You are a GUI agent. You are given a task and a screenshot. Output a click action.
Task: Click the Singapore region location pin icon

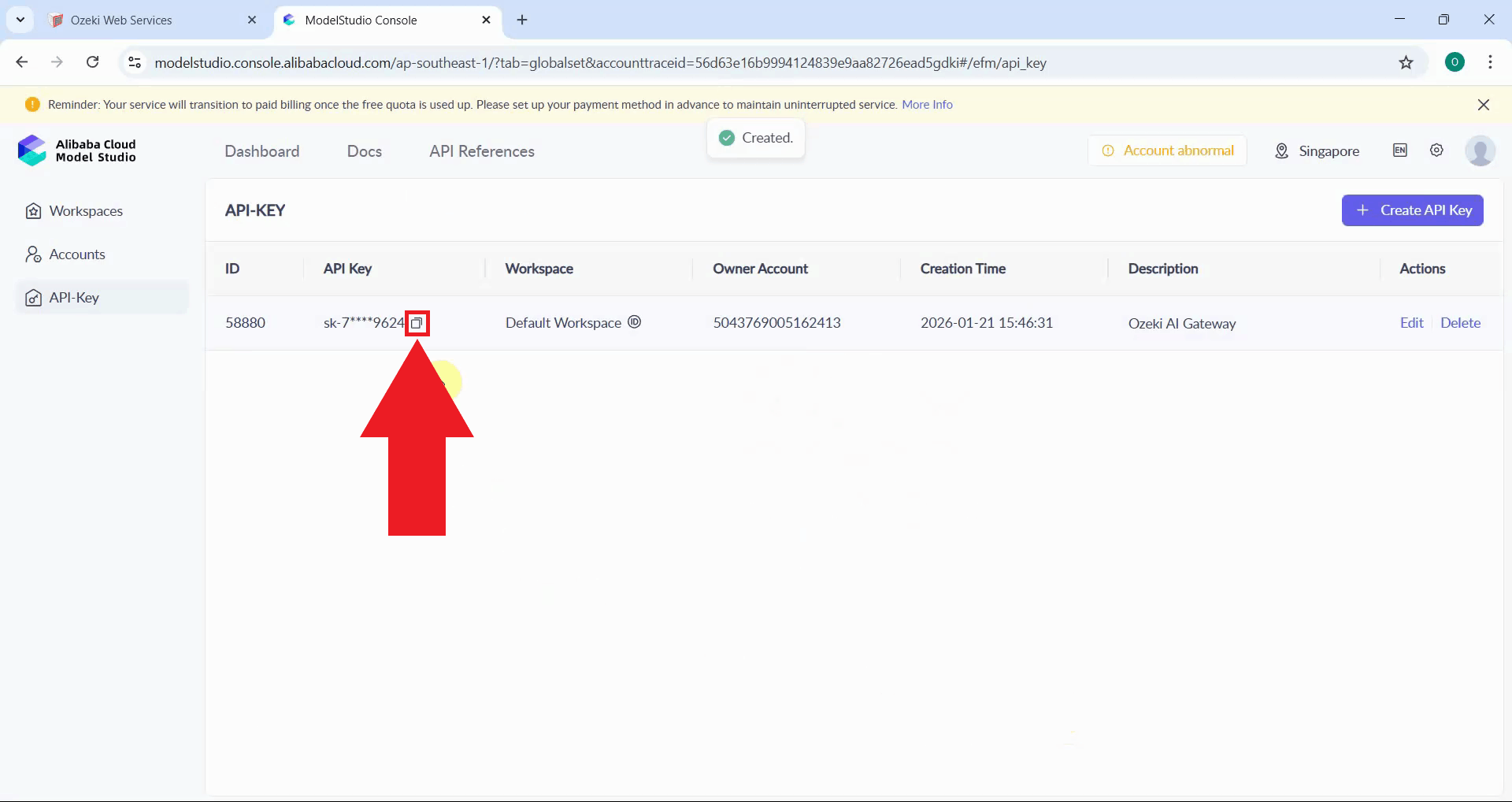(x=1281, y=150)
